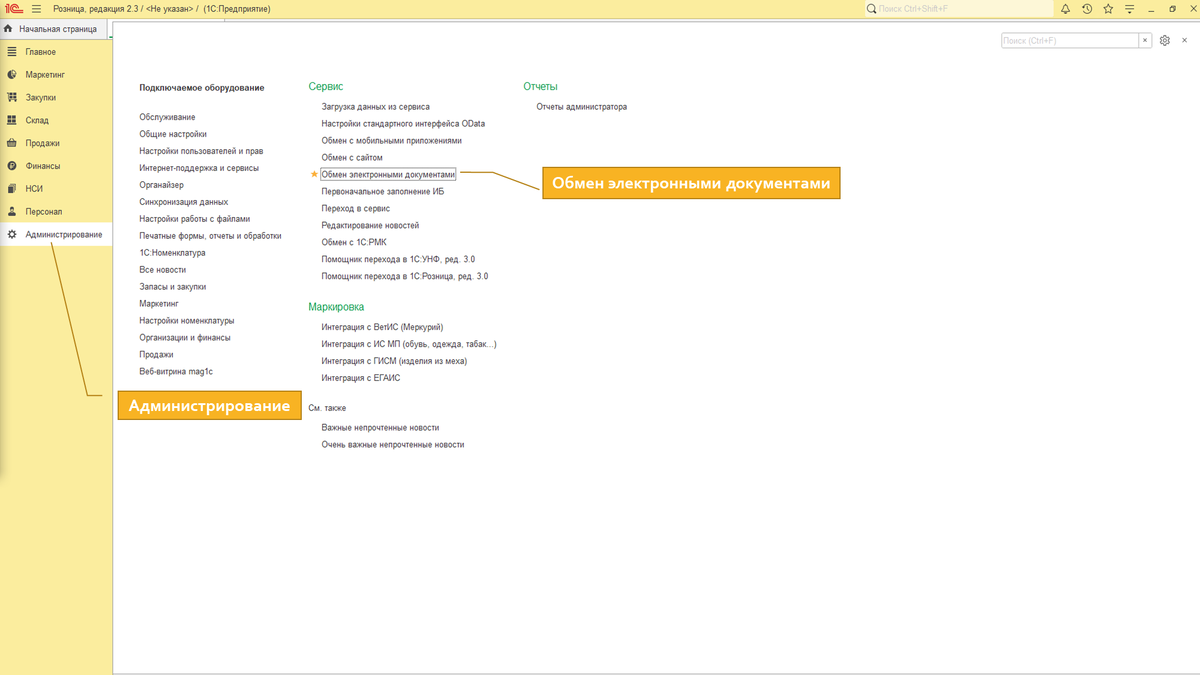1200x675 pixels.
Task: Open Подключаемое оборудование
Action: click(202, 88)
